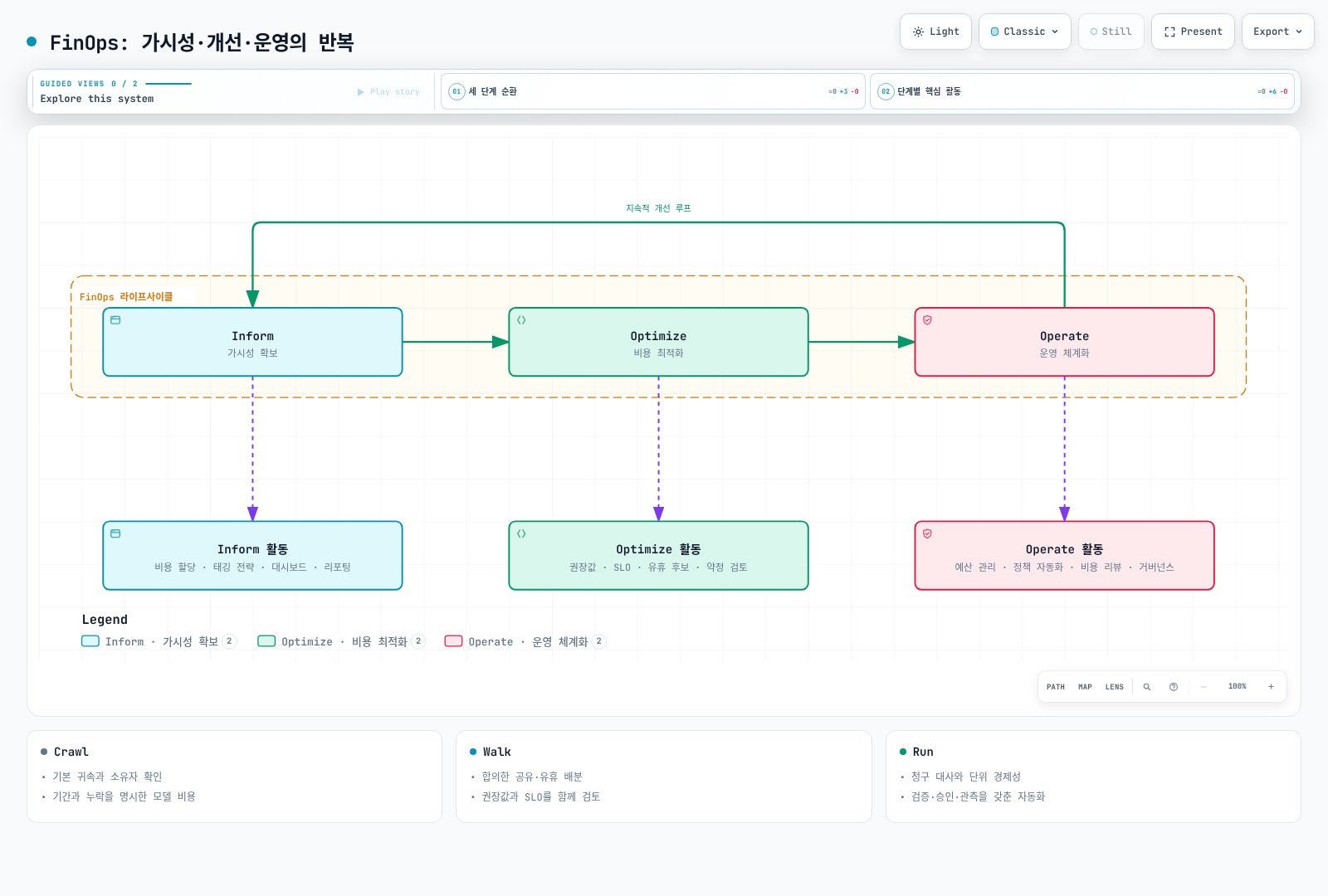Click the shield icon on Operate node
Viewport: 1328px width, 896px height.
(x=927, y=320)
